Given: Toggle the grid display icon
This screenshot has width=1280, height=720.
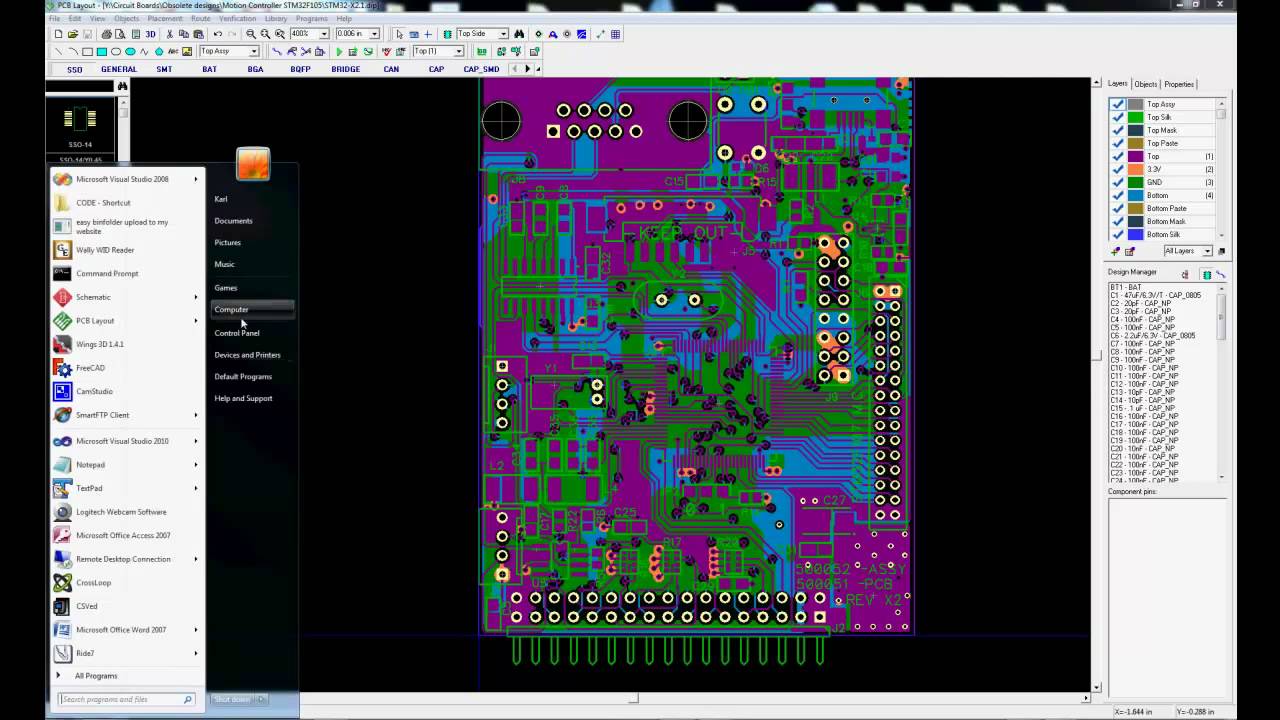Looking at the screenshot, I should click(615, 34).
